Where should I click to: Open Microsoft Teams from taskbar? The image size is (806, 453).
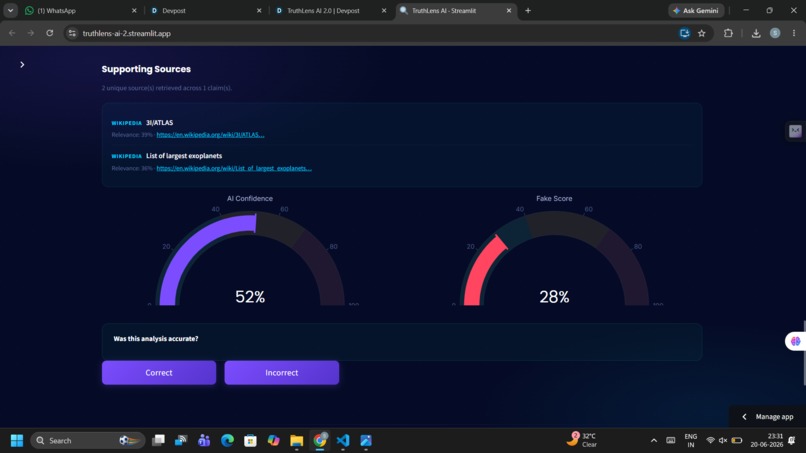[x=204, y=441]
